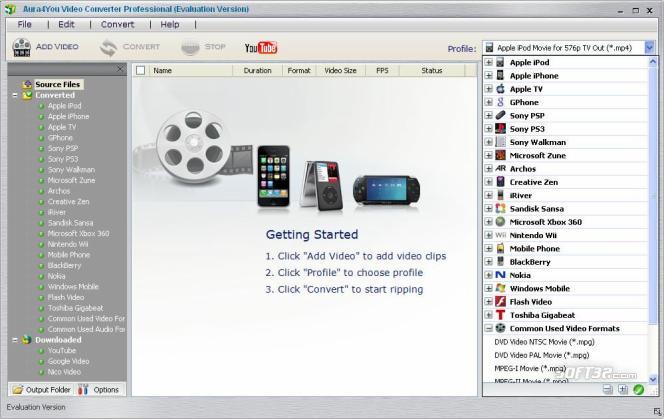Click the Name column header
The image size is (664, 419).
tap(189, 71)
